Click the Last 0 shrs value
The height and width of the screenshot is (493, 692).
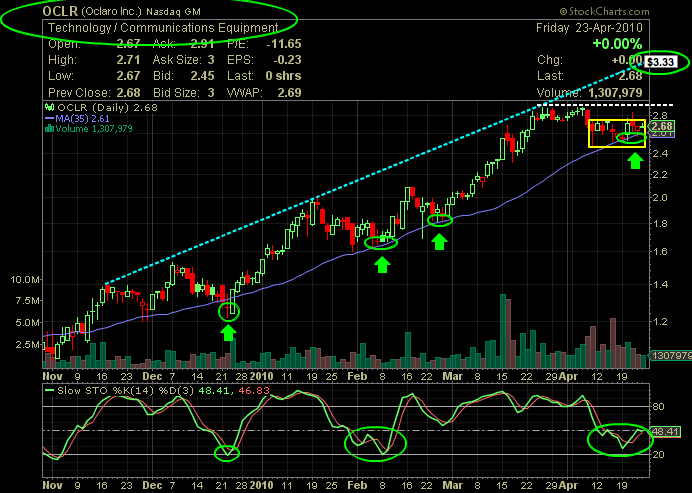283,76
